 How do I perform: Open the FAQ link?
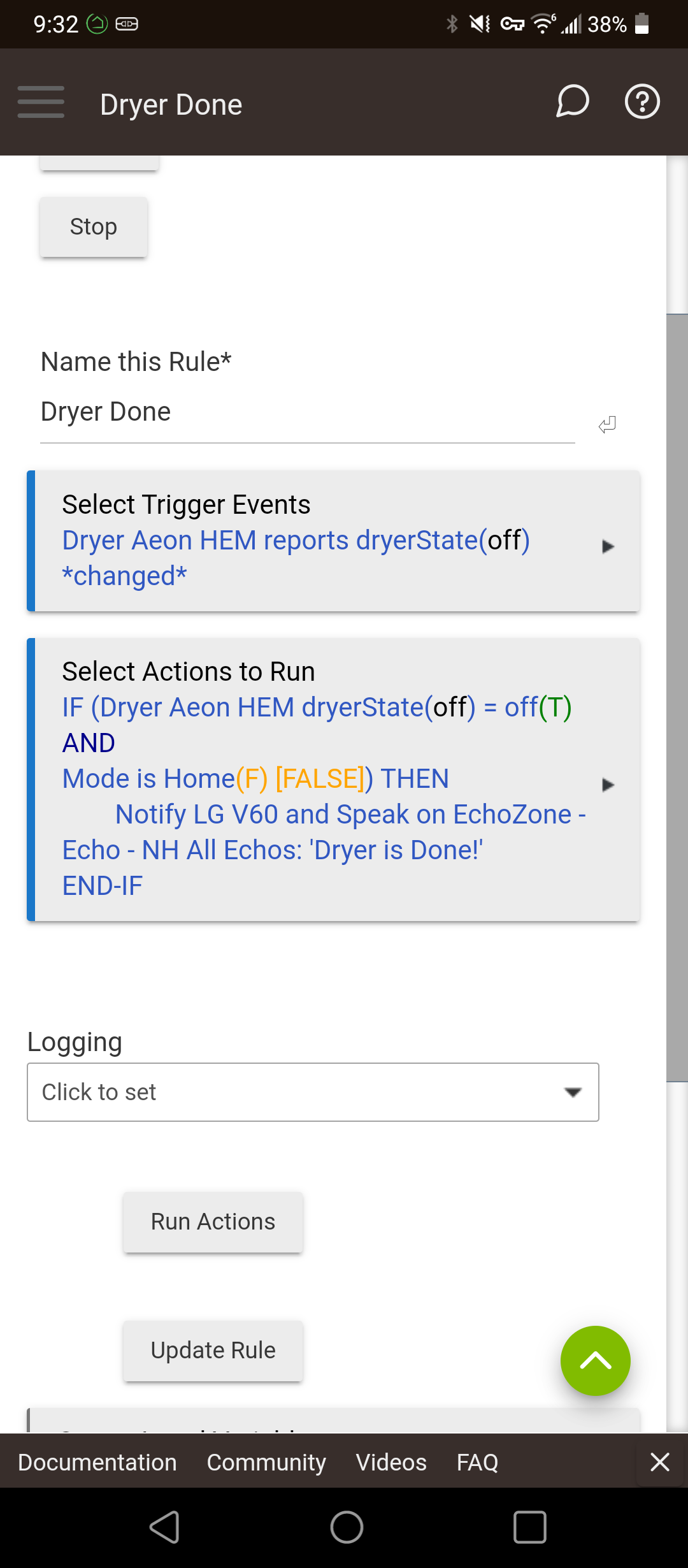point(477,1462)
